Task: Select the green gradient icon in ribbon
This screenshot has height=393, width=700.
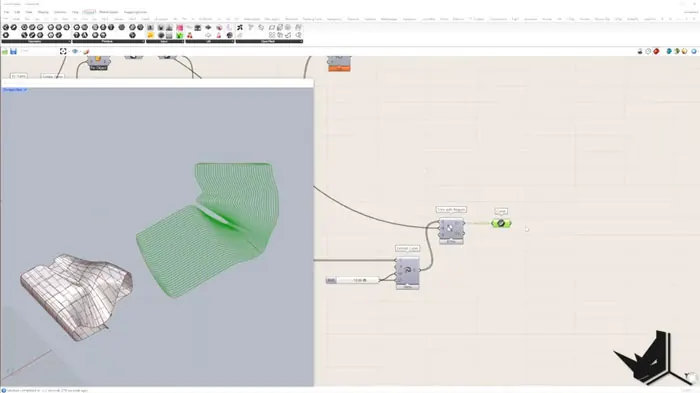Action: point(179,35)
